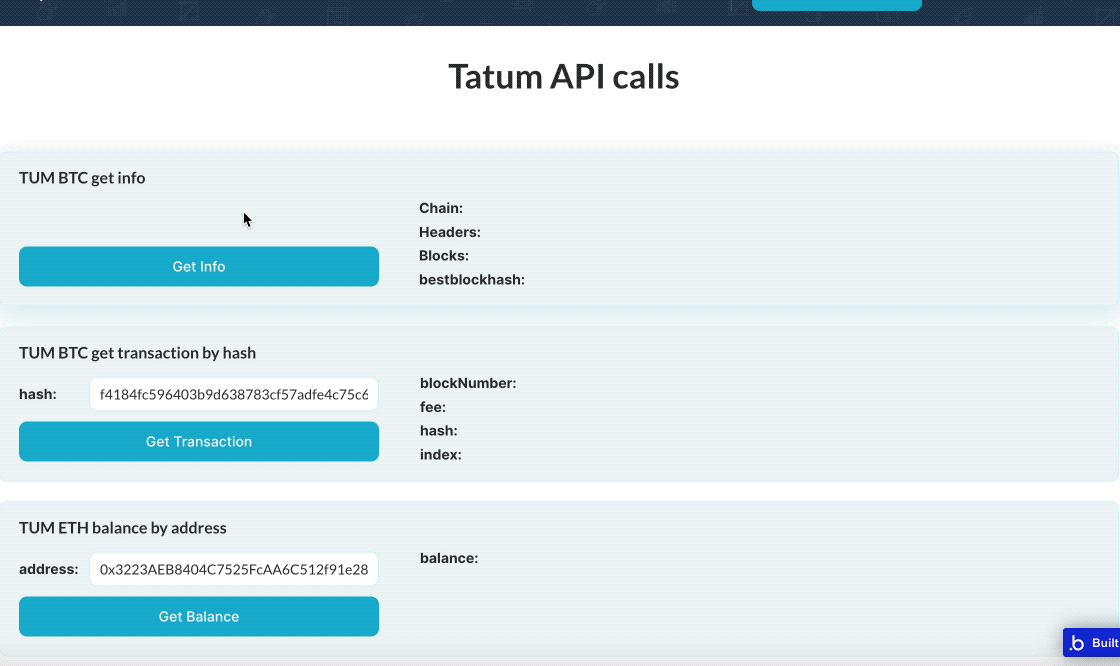Focus the BTC transaction hash input field
The width and height of the screenshot is (1120, 666).
234,394
